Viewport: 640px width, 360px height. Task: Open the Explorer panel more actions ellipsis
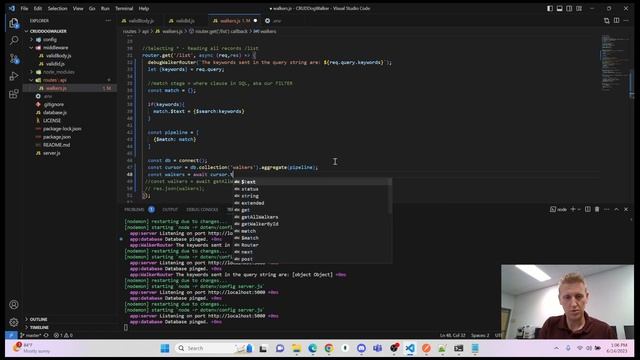click(108, 20)
